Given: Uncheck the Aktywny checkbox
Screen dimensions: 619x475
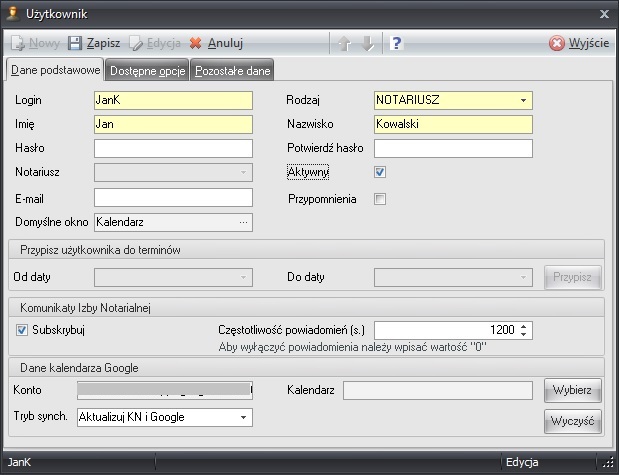Looking at the screenshot, I should [380, 172].
